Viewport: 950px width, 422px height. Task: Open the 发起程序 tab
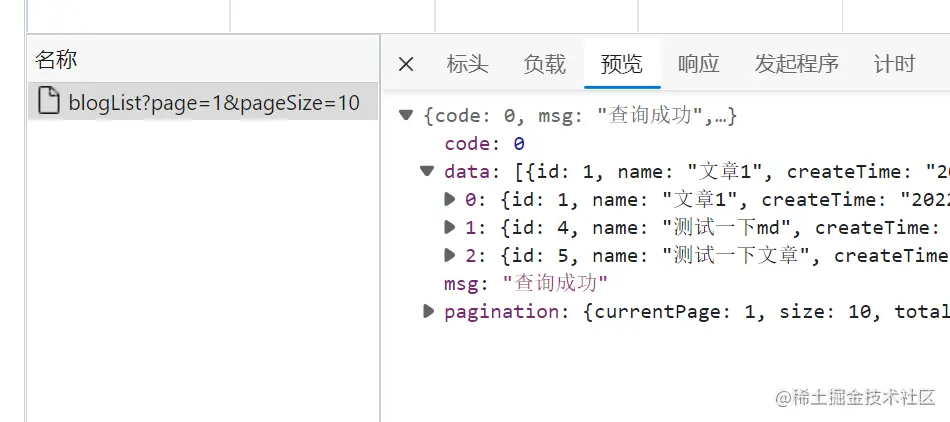click(x=796, y=64)
